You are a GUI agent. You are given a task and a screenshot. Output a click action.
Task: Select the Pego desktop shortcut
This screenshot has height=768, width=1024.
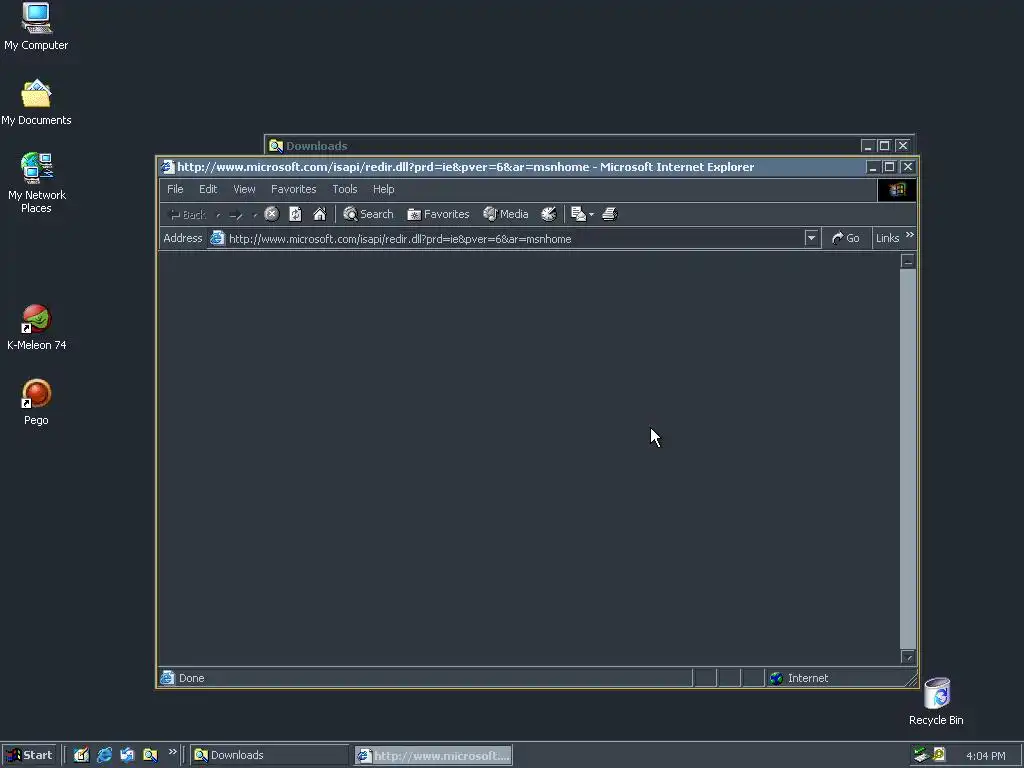[x=37, y=402]
